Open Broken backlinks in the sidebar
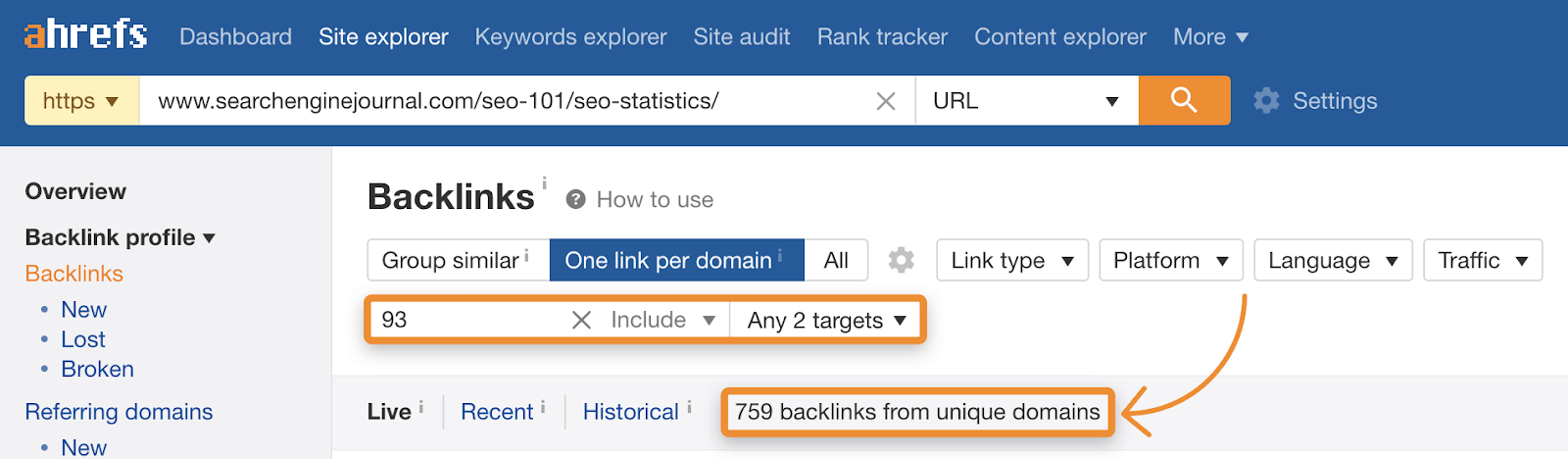Viewport: 1568px width, 459px height. (97, 369)
